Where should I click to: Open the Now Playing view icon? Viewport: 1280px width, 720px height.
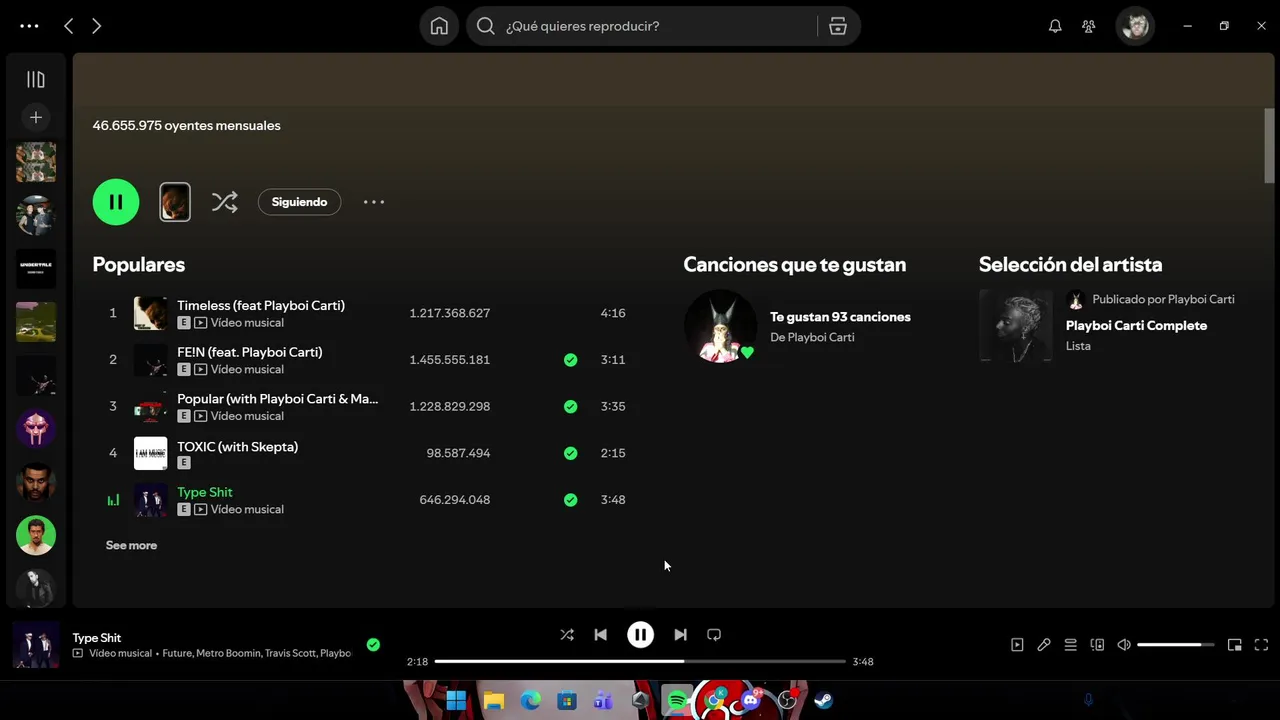[1017, 645]
